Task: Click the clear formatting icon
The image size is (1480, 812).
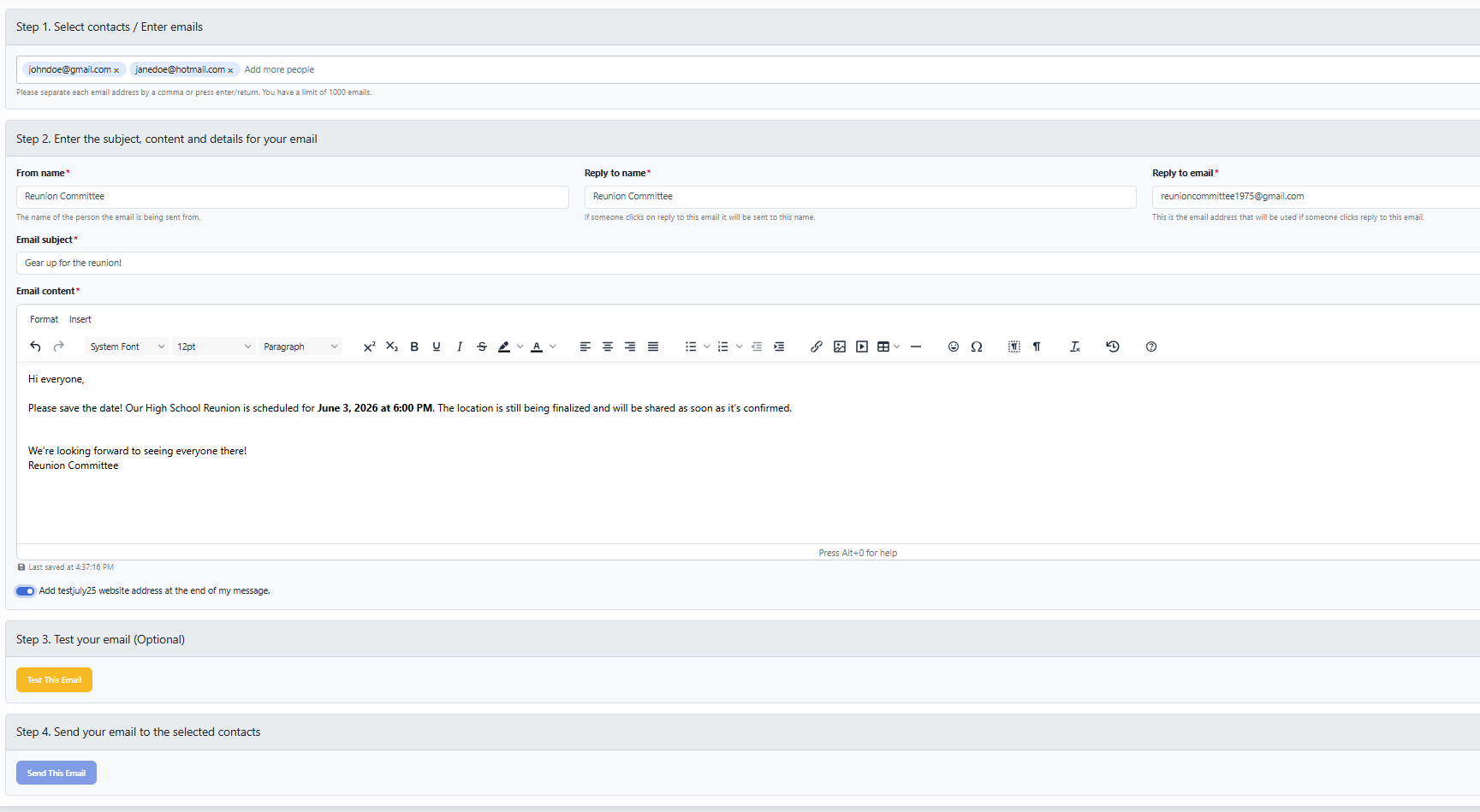Action: (1075, 347)
